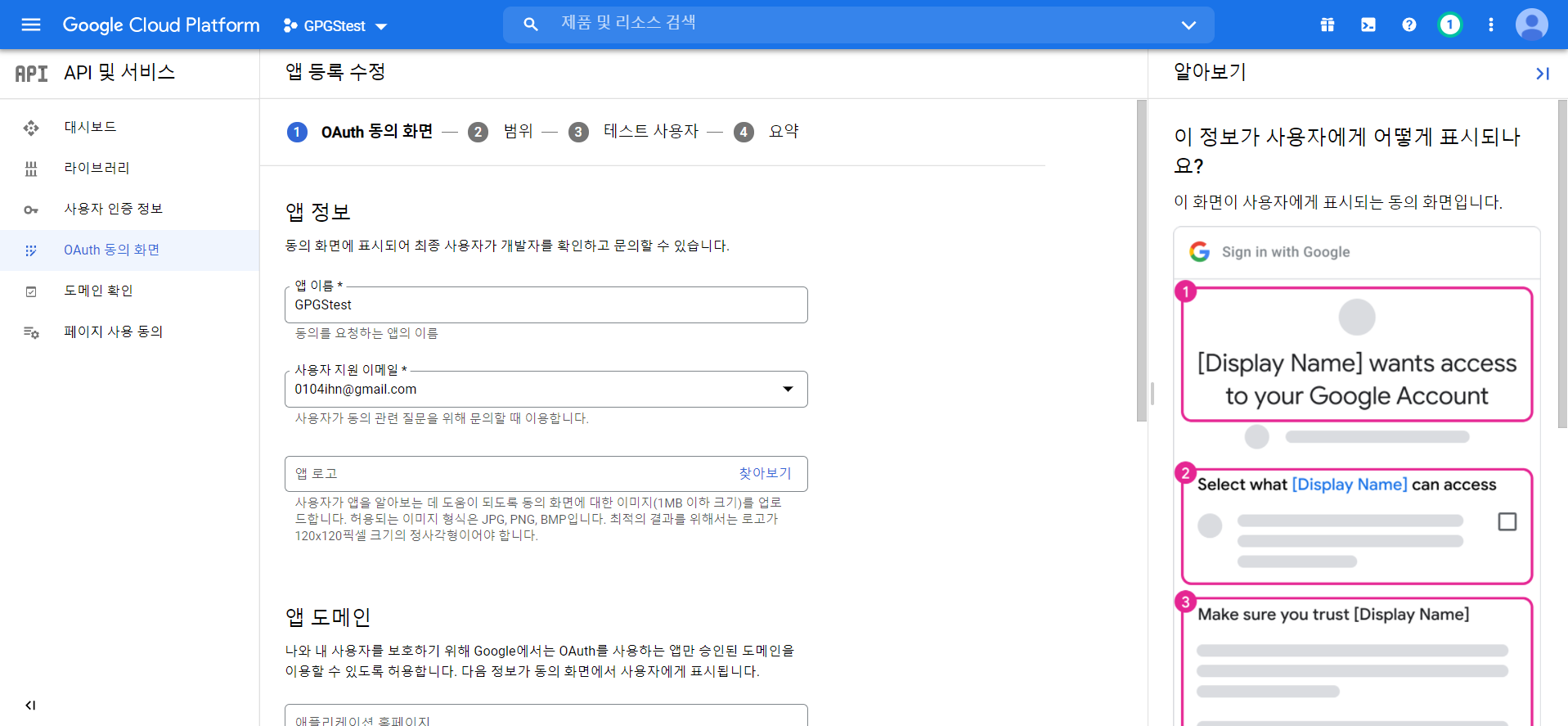Focus the product and resource search field
Screen dimensions: 1568x726
[859, 24]
